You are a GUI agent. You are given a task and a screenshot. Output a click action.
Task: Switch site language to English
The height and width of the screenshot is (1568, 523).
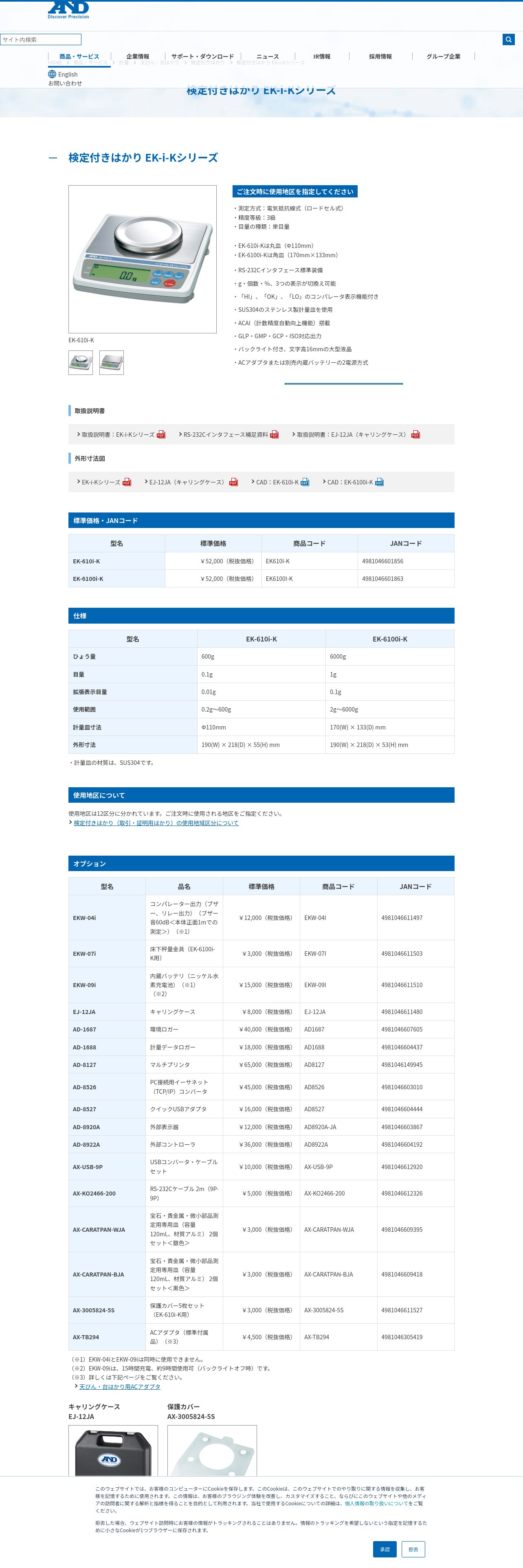pyautogui.click(x=68, y=74)
